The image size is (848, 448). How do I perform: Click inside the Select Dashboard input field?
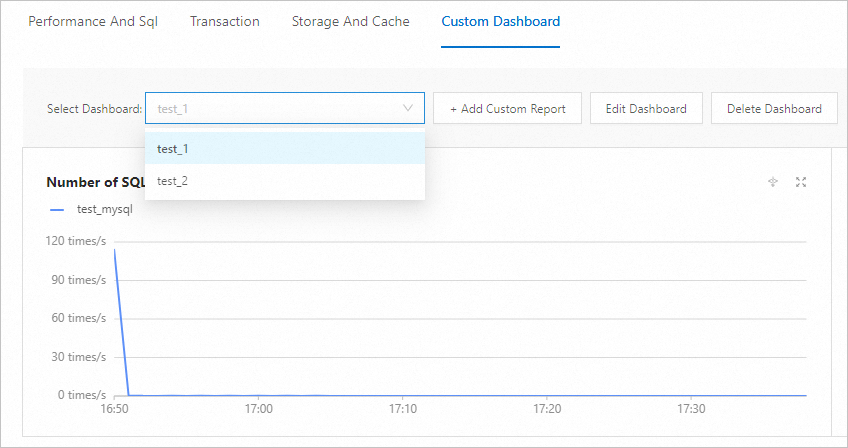coord(270,108)
